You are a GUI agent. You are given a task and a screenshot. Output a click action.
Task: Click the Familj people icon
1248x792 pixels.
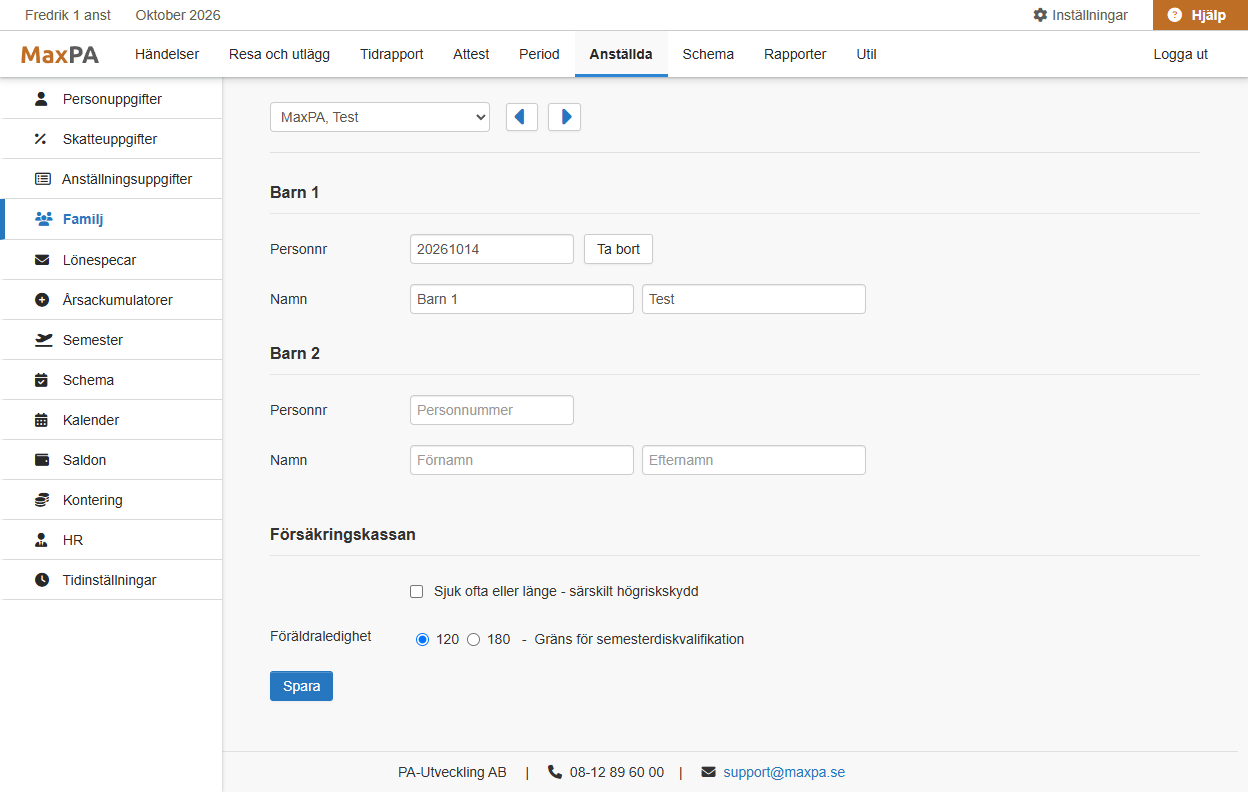pos(43,219)
